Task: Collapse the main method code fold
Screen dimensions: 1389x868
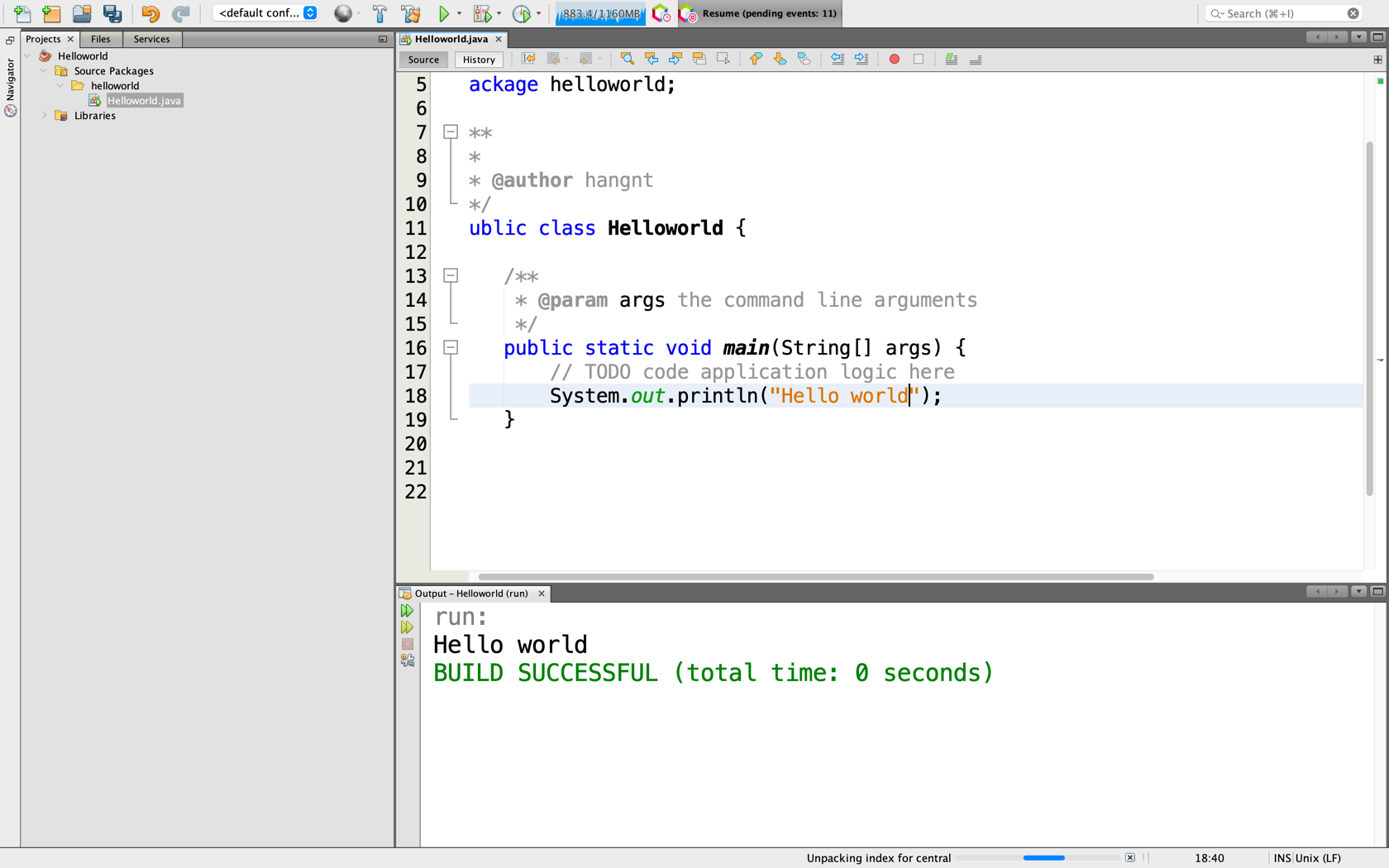Action: pos(451,348)
